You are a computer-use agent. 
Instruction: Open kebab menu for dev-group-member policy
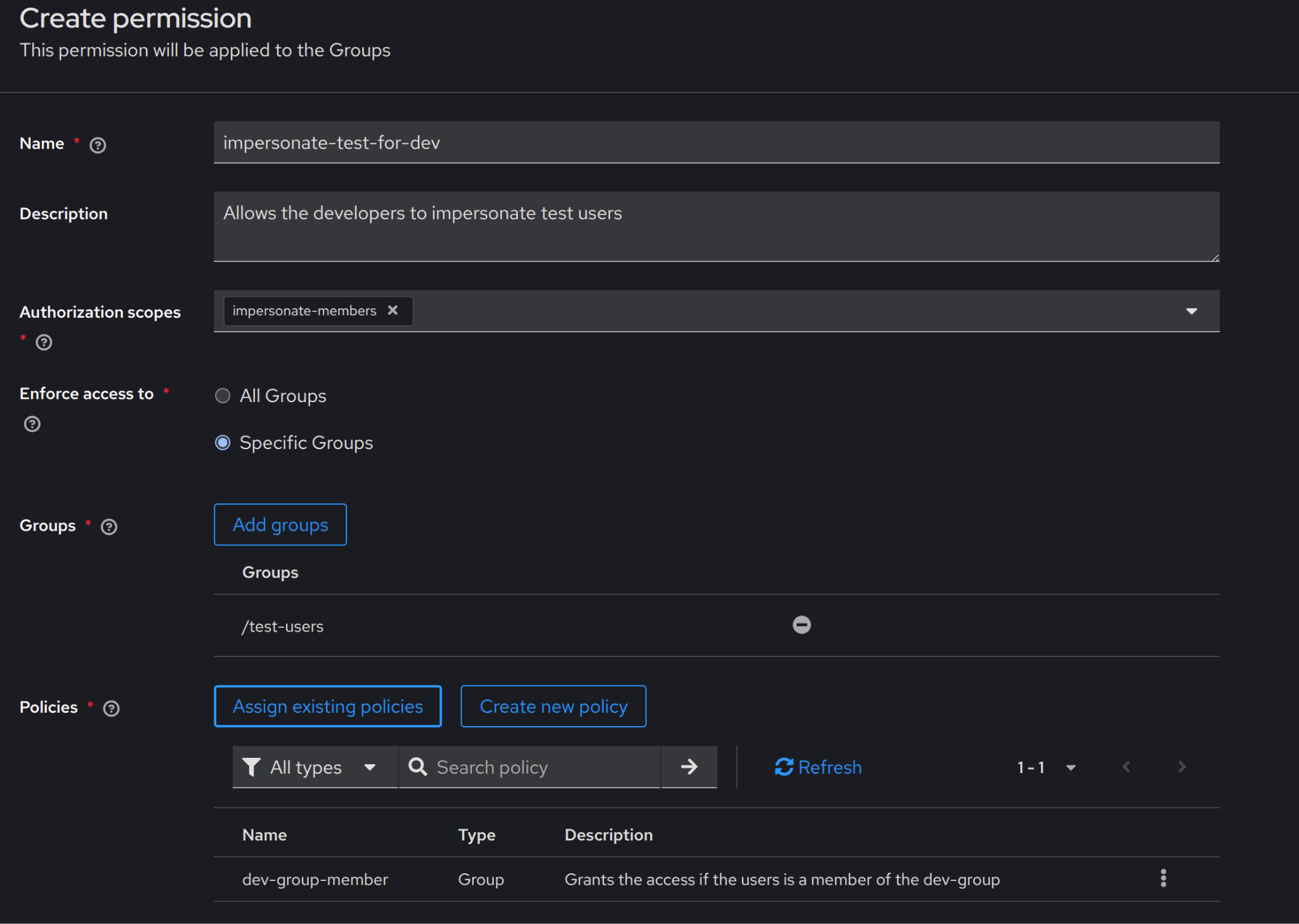click(1163, 878)
